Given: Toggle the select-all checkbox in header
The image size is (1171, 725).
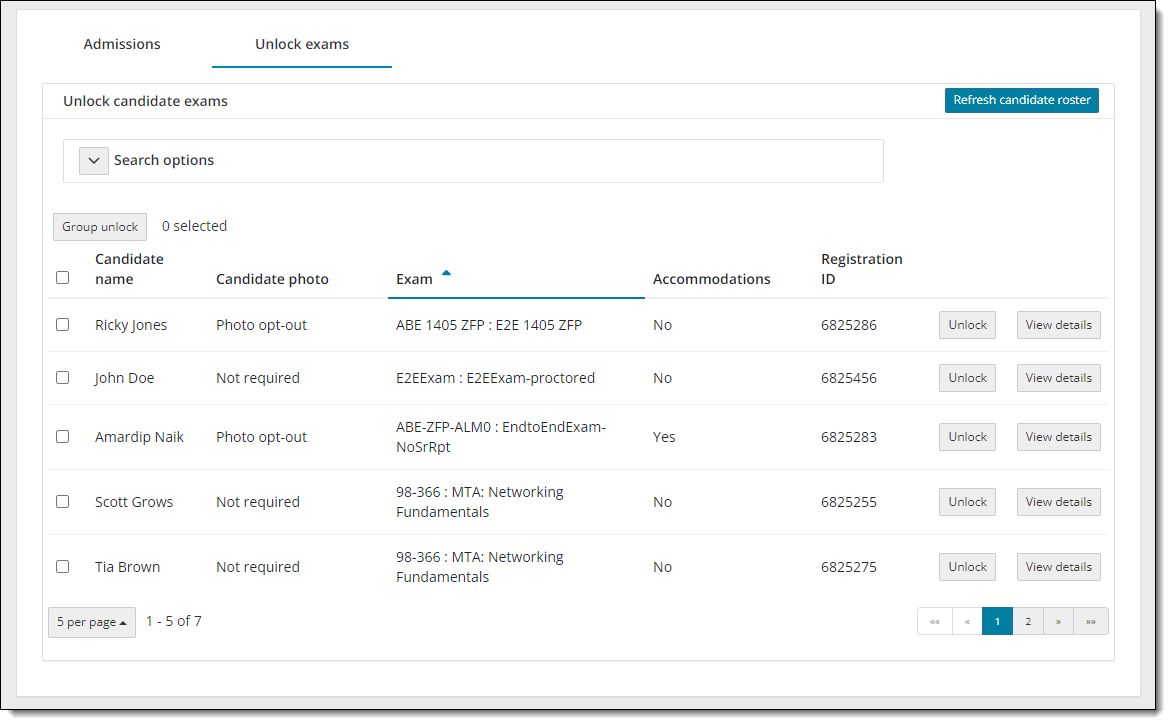Looking at the screenshot, I should tap(63, 278).
